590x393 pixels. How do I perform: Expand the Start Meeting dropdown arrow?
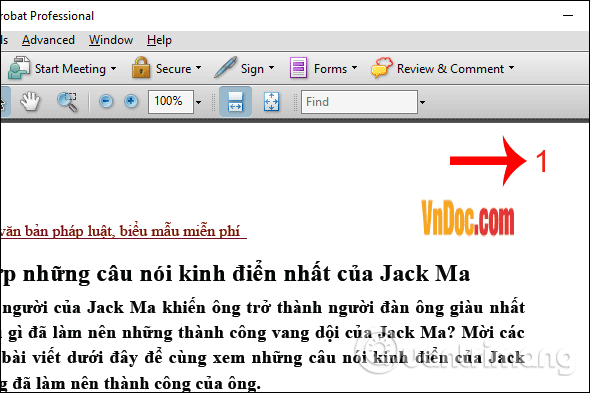pyautogui.click(x=113, y=69)
